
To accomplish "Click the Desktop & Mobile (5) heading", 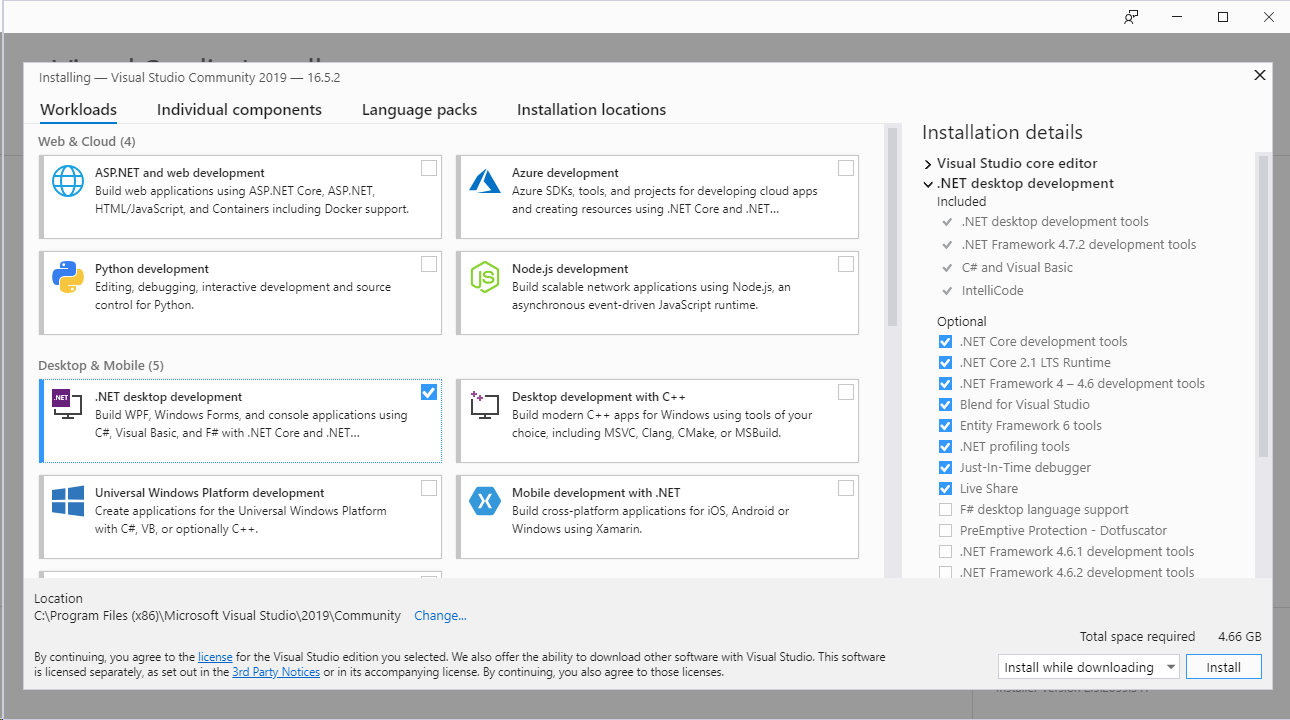I will (x=101, y=366).
